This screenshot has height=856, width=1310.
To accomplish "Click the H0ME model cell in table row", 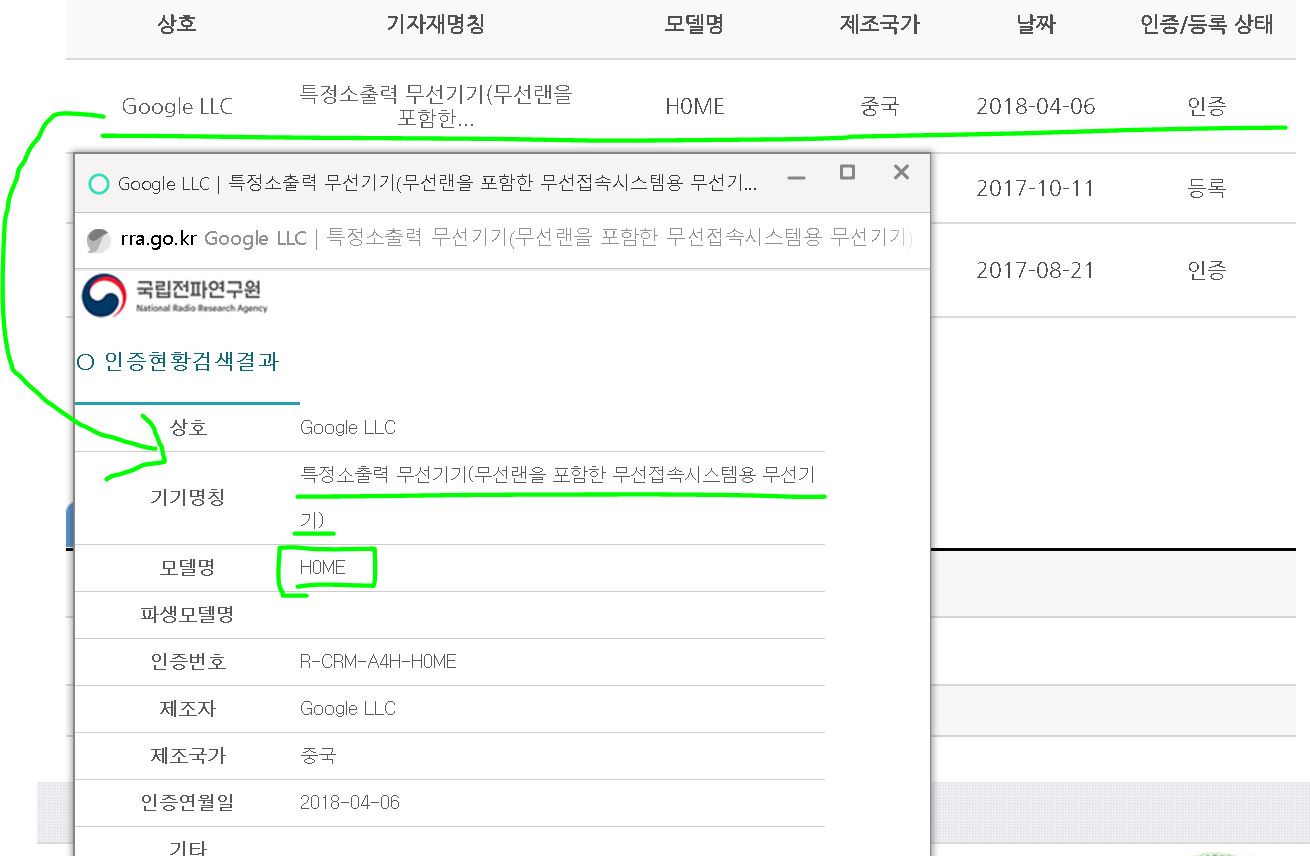I will tap(694, 106).
